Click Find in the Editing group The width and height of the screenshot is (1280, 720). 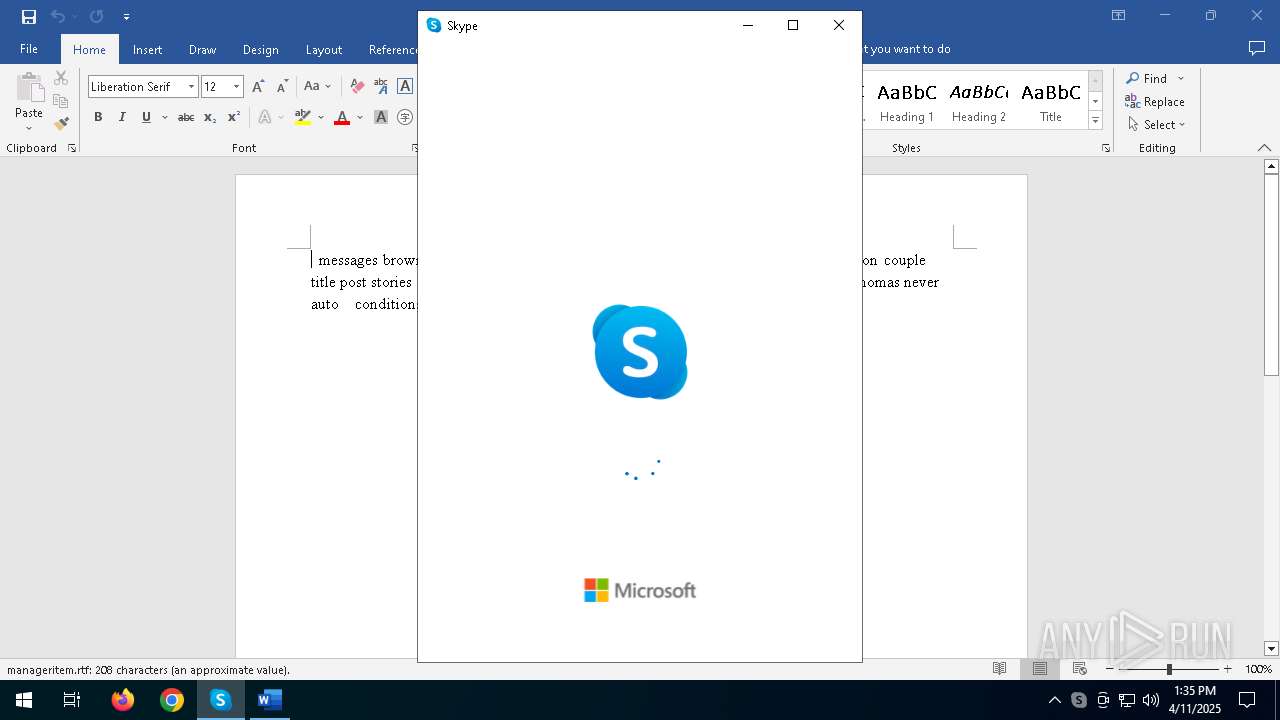tap(1146, 78)
